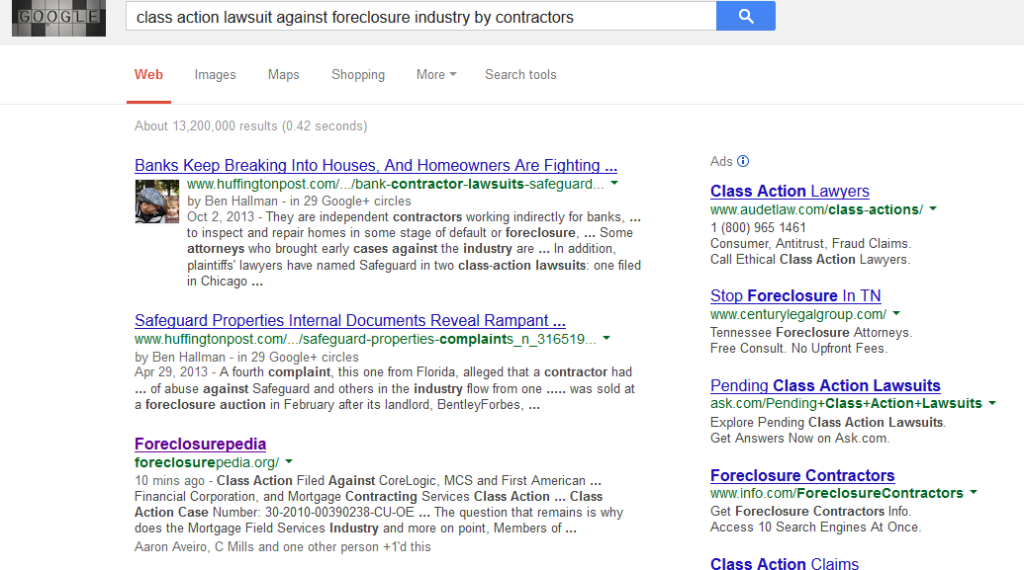Open the More dropdown menu
Image resolution: width=1024 pixels, height=570 pixels.
pos(436,74)
